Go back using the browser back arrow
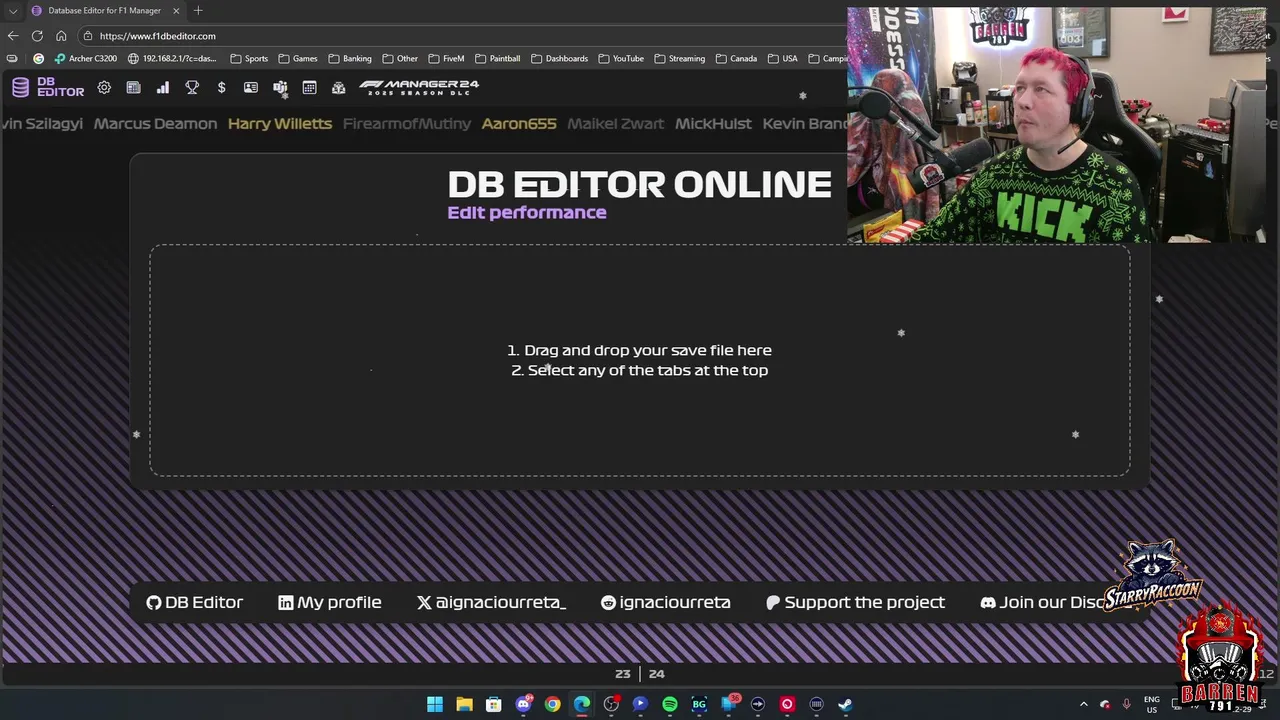Image resolution: width=1280 pixels, height=720 pixels. point(13,36)
